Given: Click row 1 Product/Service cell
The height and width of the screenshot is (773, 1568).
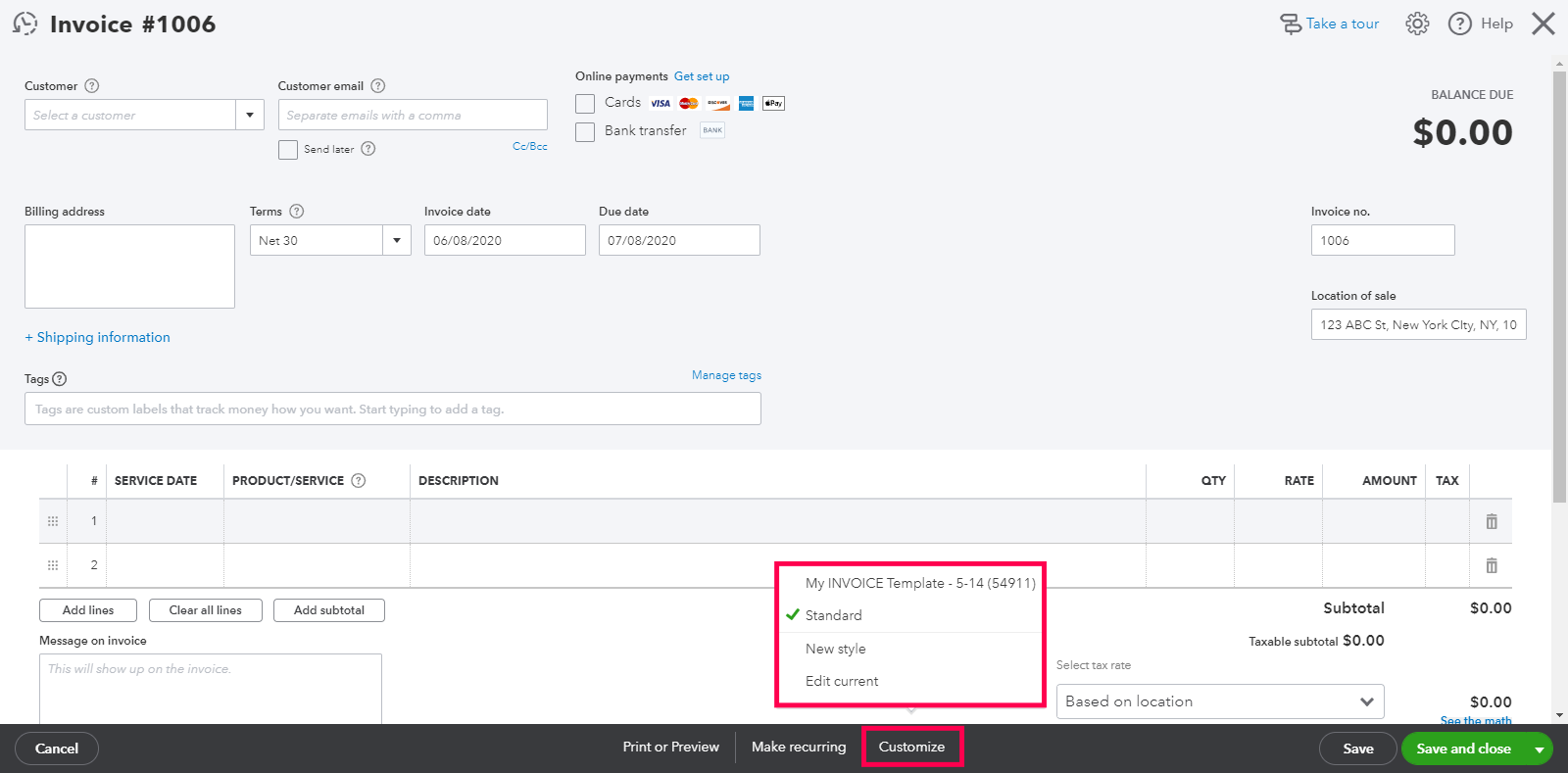Looking at the screenshot, I should point(317,521).
